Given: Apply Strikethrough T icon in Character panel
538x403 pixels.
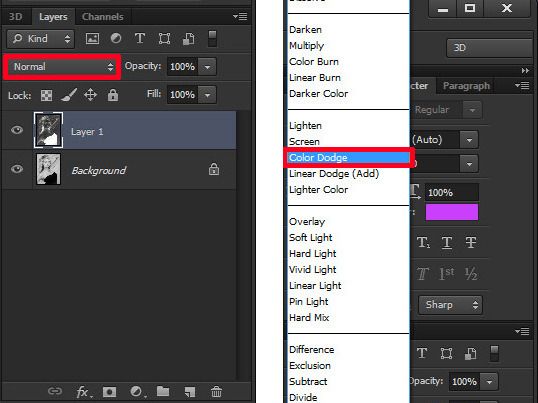Looking at the screenshot, I should click(x=471, y=243).
